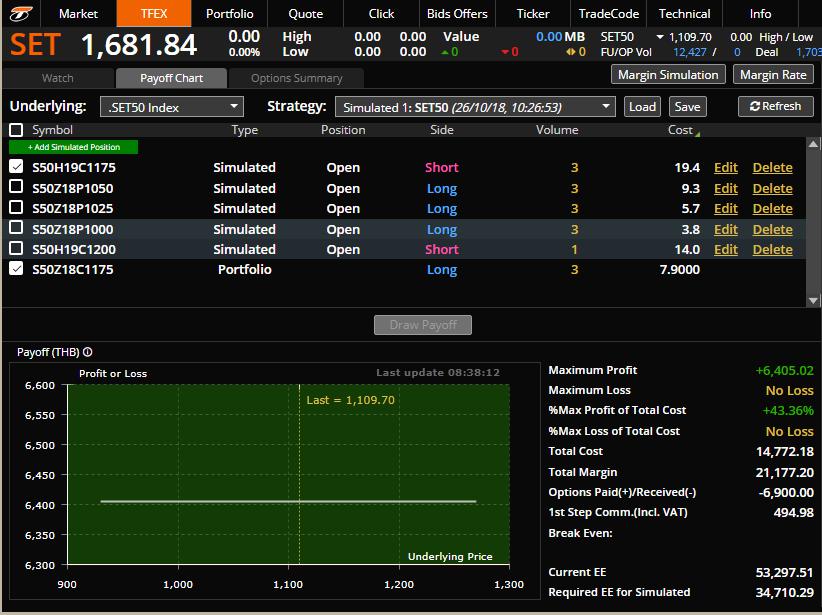Screen dimensions: 822x615
Task: Save the current strategy
Action: (687, 106)
